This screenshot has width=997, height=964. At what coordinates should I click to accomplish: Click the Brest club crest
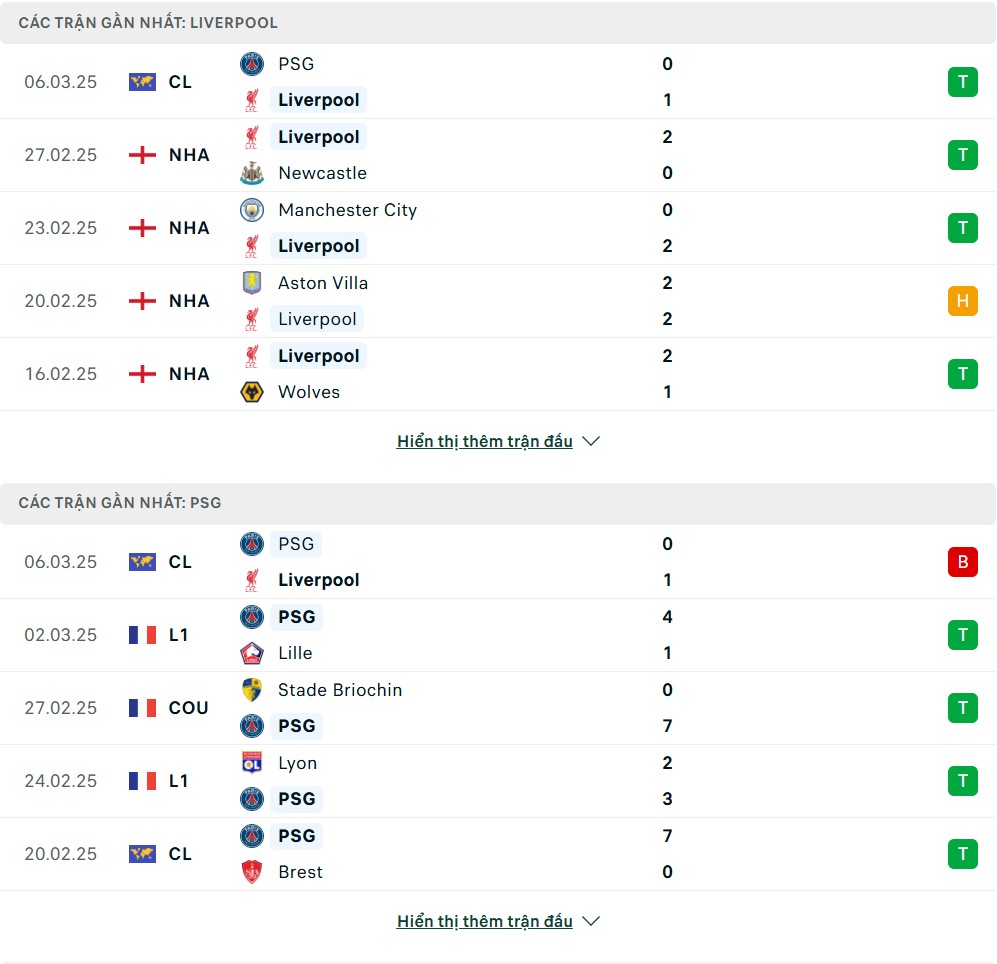click(252, 872)
